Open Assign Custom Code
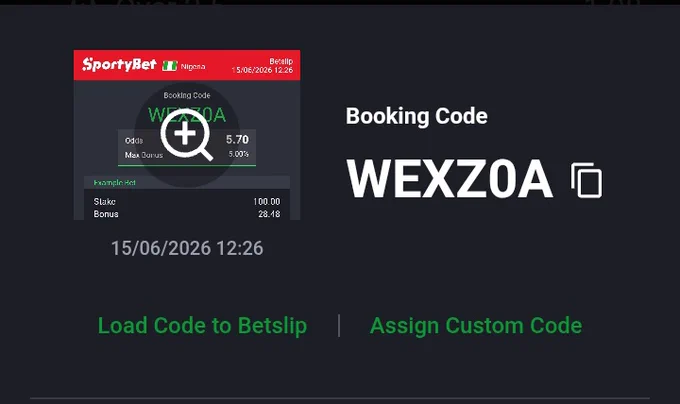 pos(476,326)
